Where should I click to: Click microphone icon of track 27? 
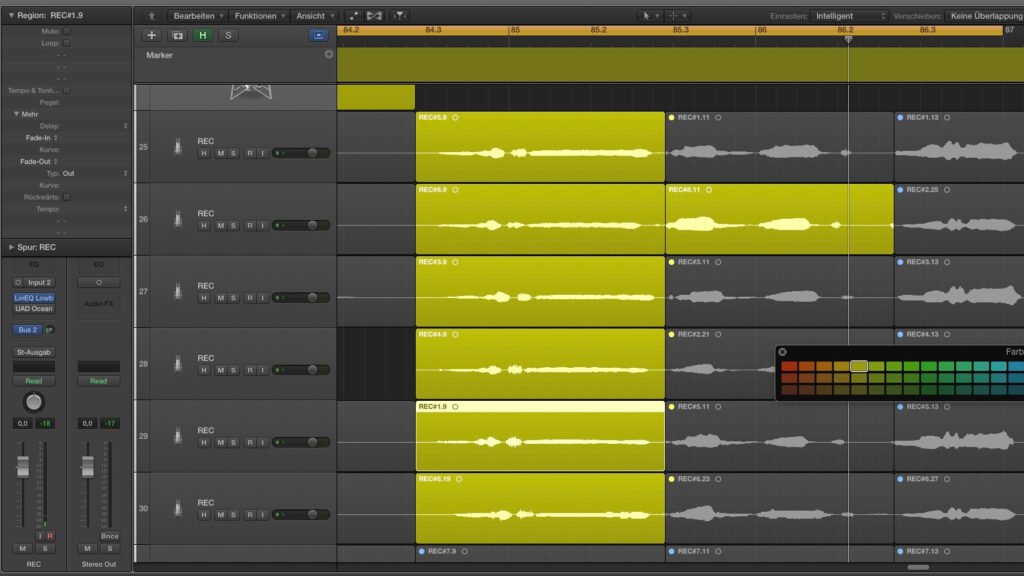[x=178, y=292]
